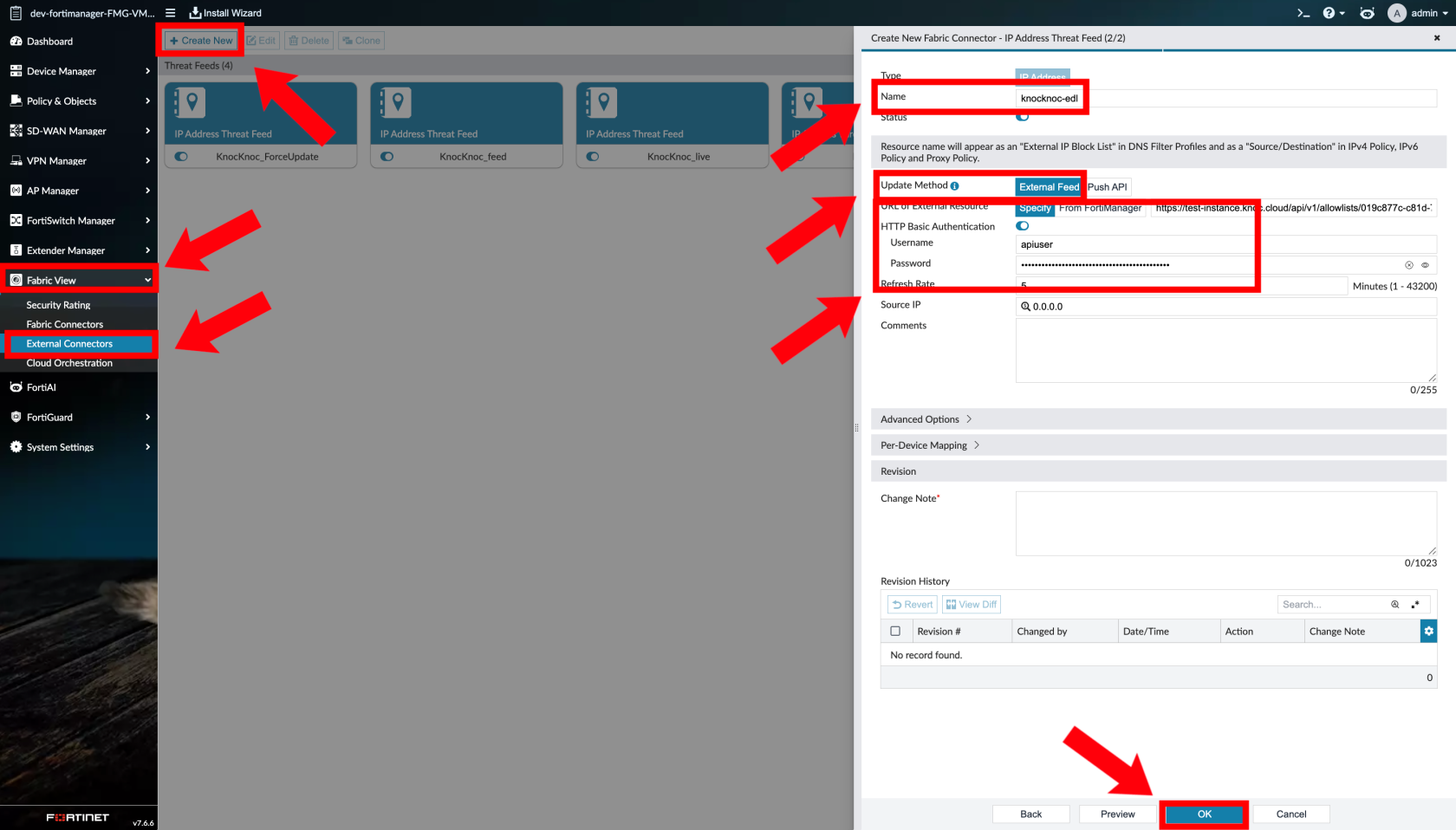Viewport: 1456px width, 830px height.
Task: Select Device Manager in the sidebar
Action: coord(61,71)
